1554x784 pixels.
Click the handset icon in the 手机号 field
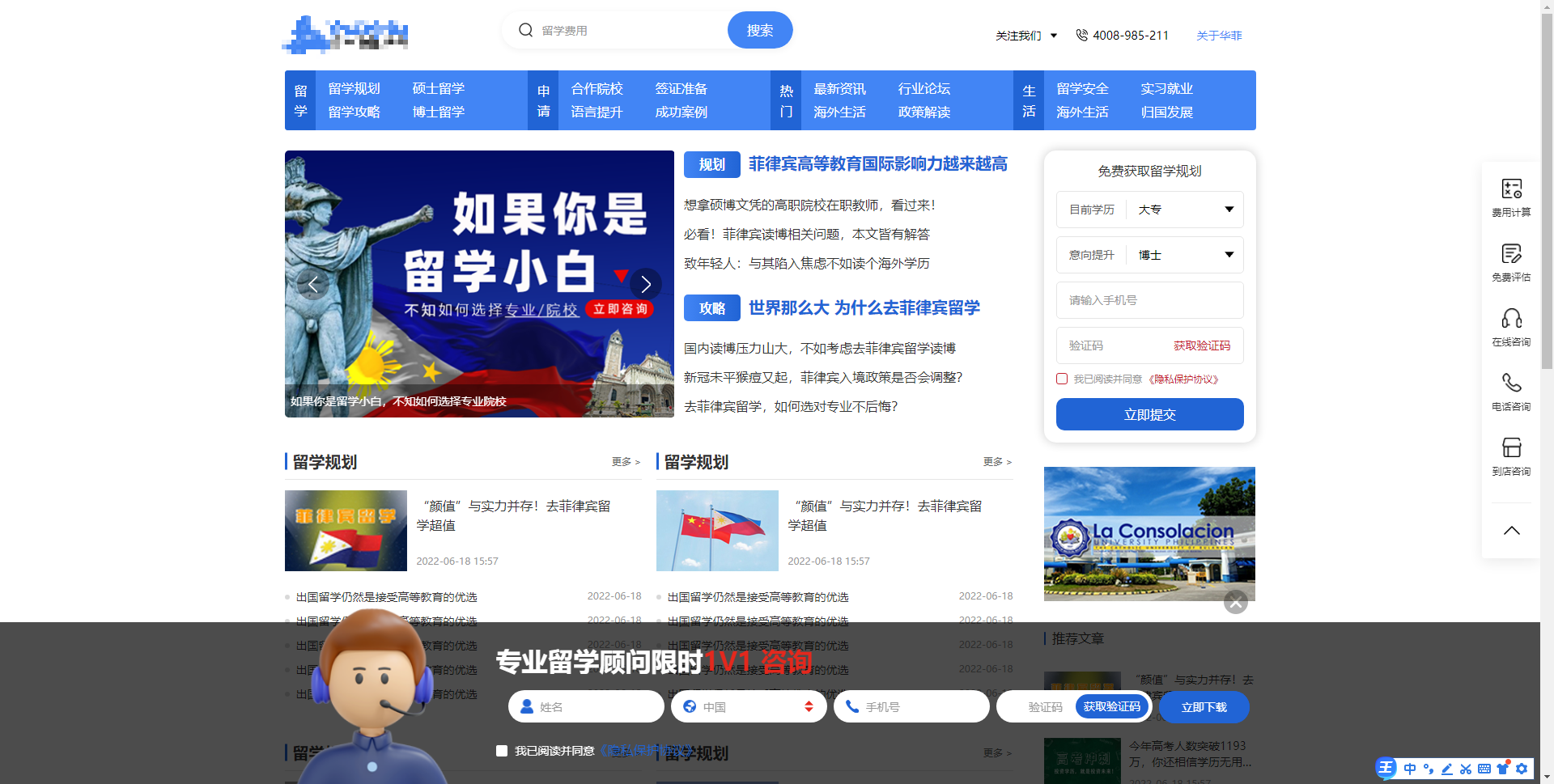click(852, 706)
